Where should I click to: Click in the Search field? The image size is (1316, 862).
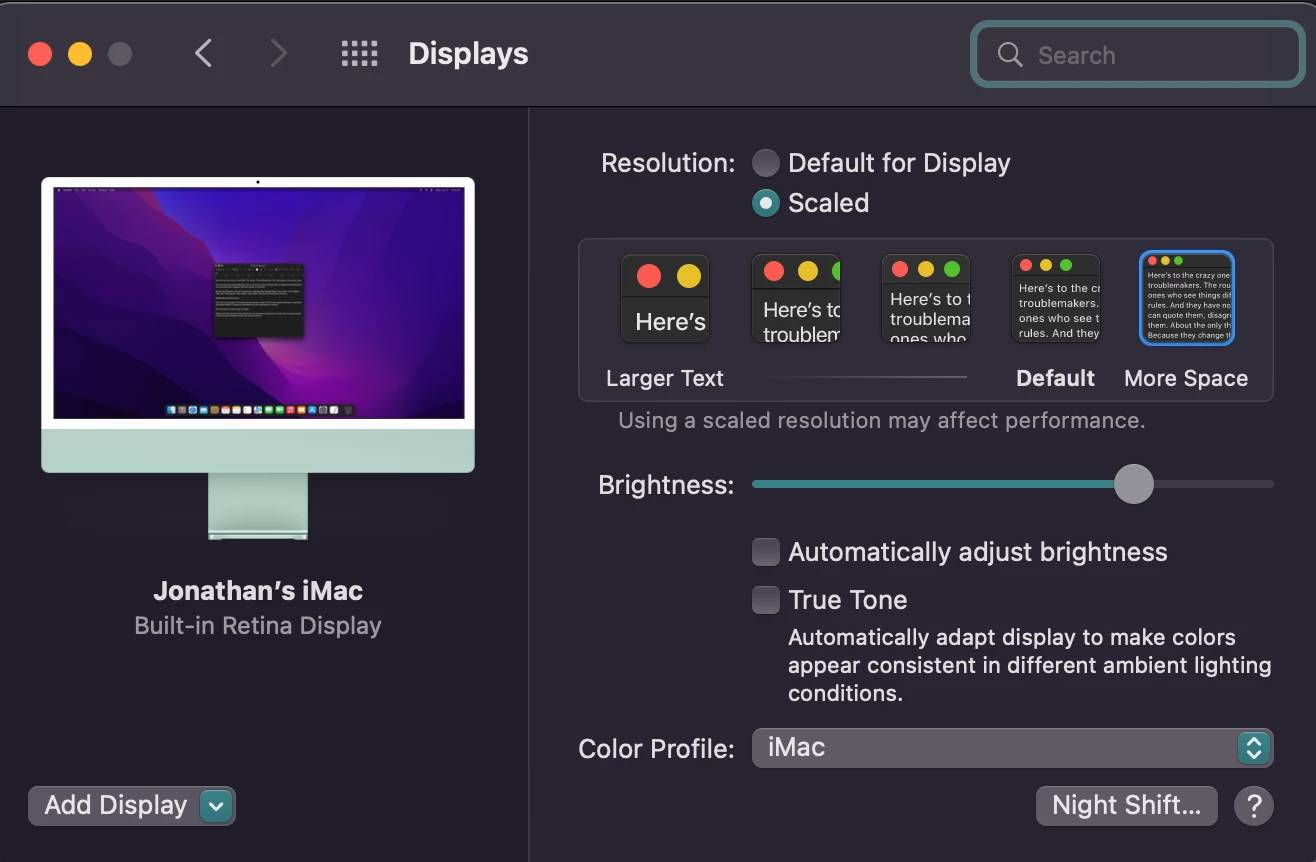pyautogui.click(x=1137, y=54)
